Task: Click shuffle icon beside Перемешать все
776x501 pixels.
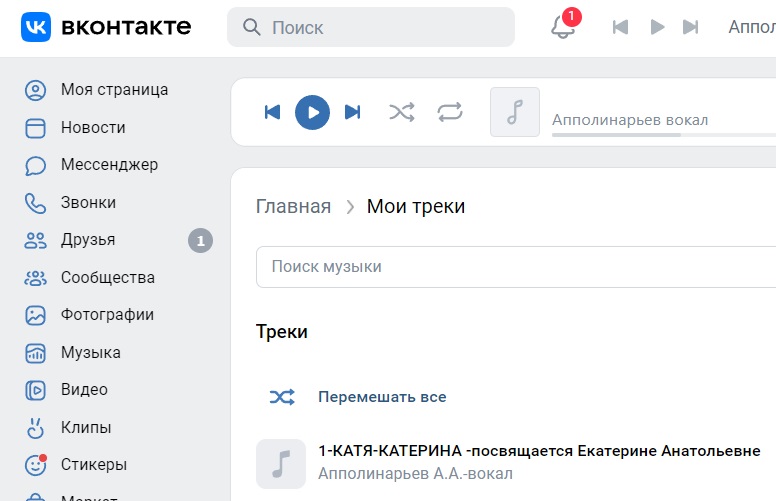Action: tap(282, 397)
